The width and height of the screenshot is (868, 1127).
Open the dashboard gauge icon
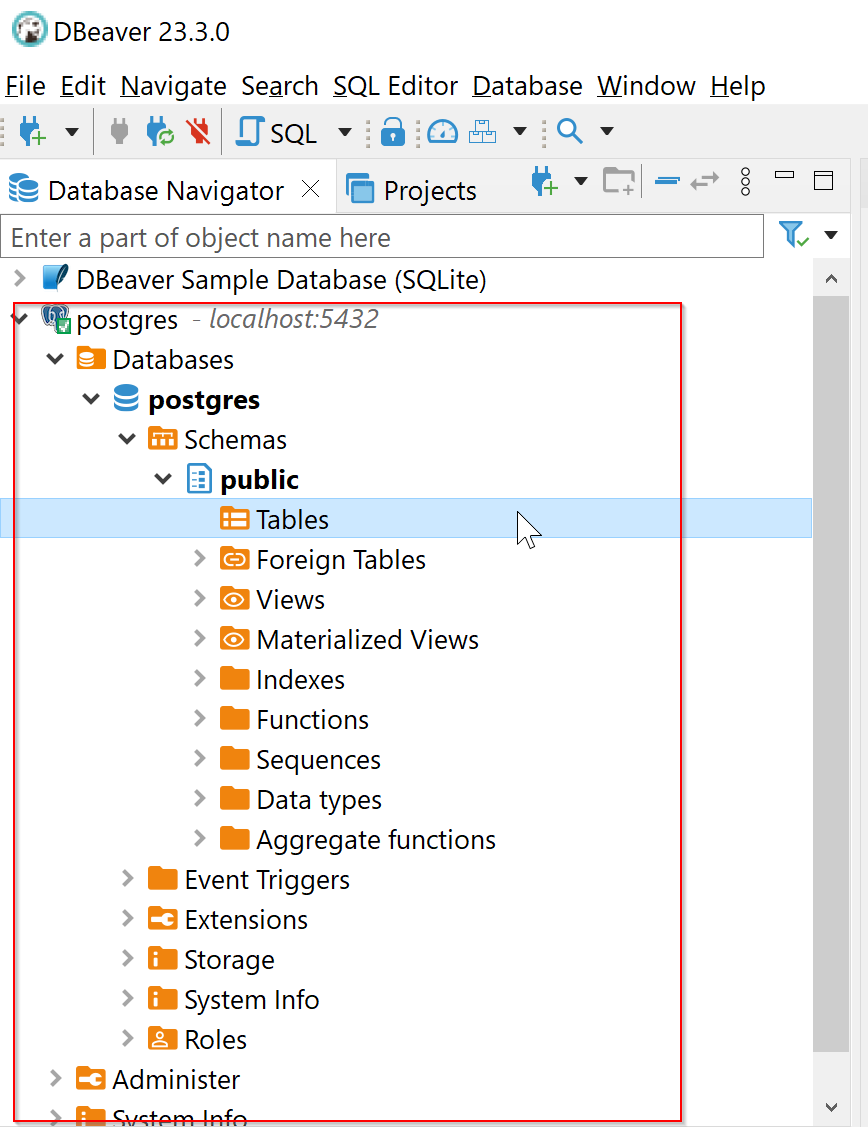pos(443,132)
